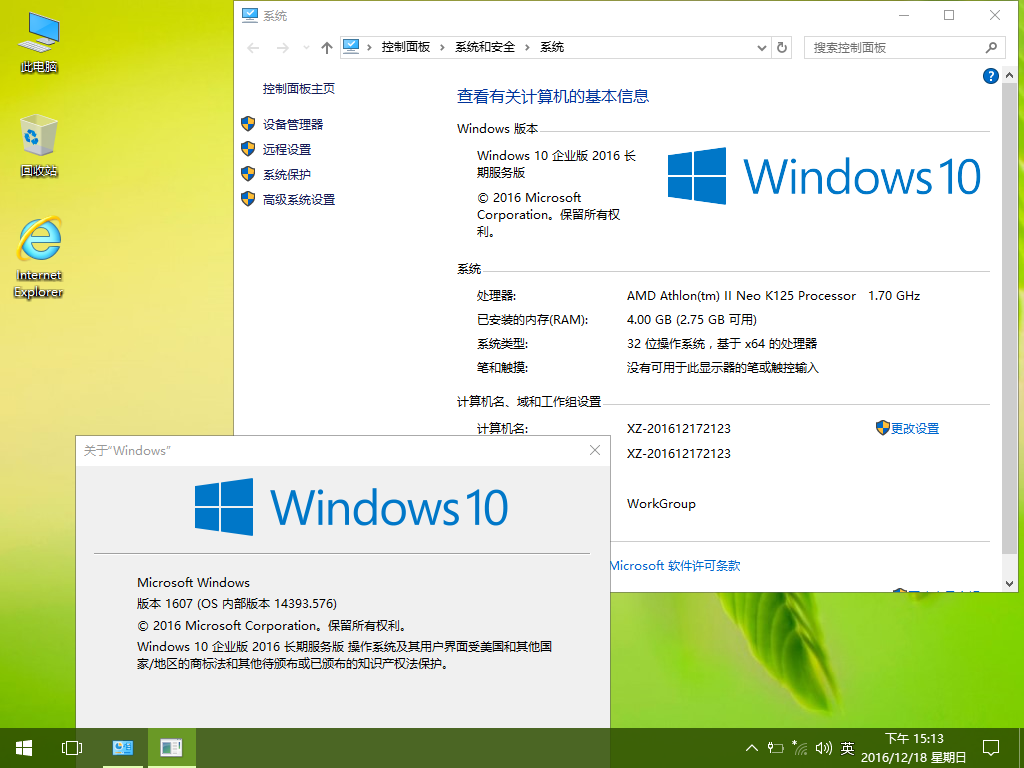Click the computer icon in address bar
The image size is (1024, 768).
[x=351, y=46]
